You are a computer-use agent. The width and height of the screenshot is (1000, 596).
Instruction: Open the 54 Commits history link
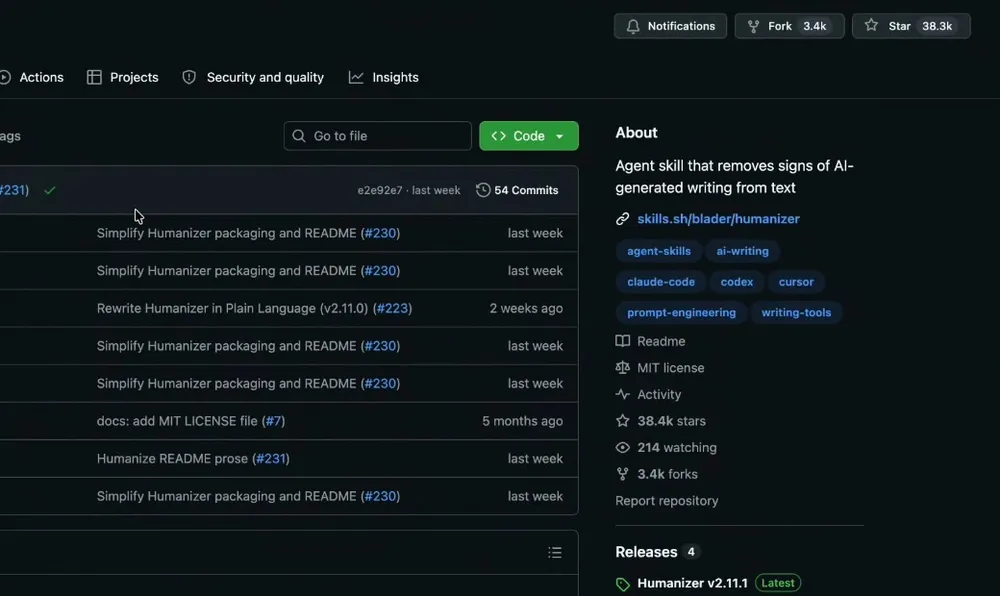click(x=517, y=190)
